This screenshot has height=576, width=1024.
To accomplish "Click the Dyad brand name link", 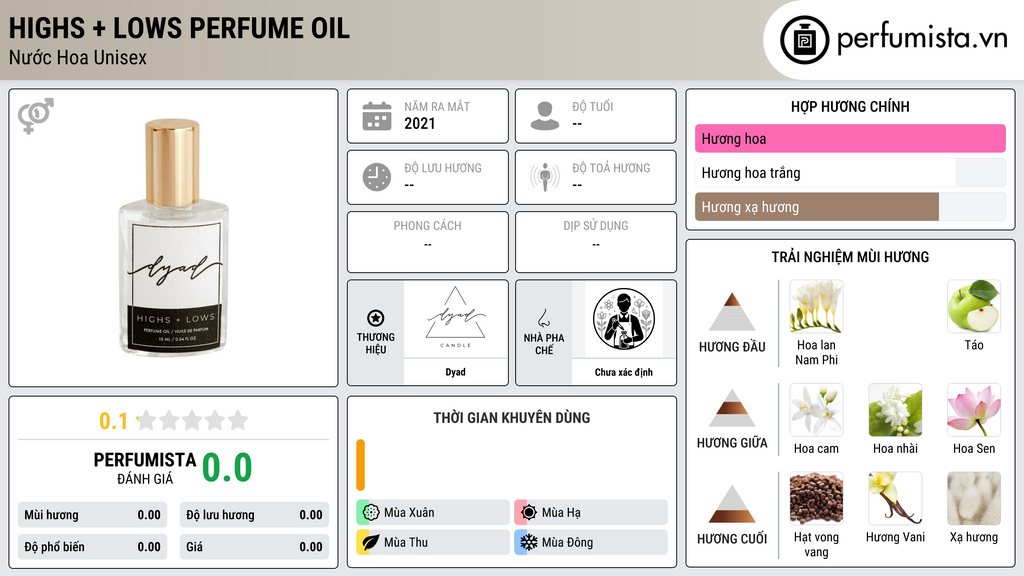I will coord(455,372).
